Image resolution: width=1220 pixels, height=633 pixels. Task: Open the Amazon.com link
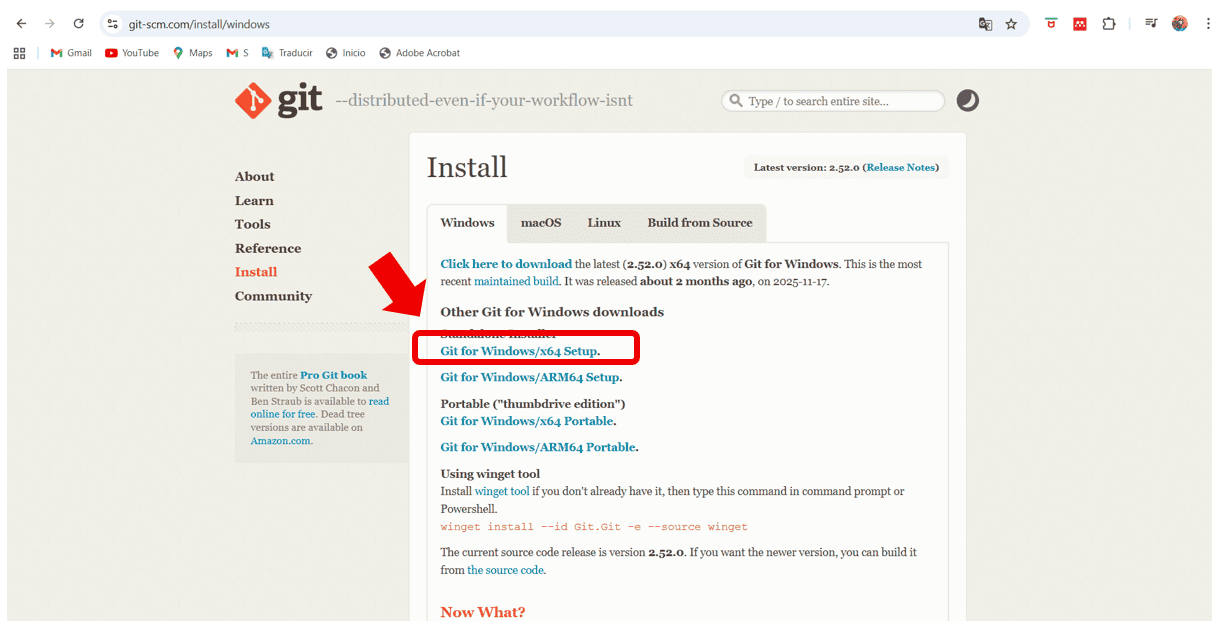coord(280,440)
